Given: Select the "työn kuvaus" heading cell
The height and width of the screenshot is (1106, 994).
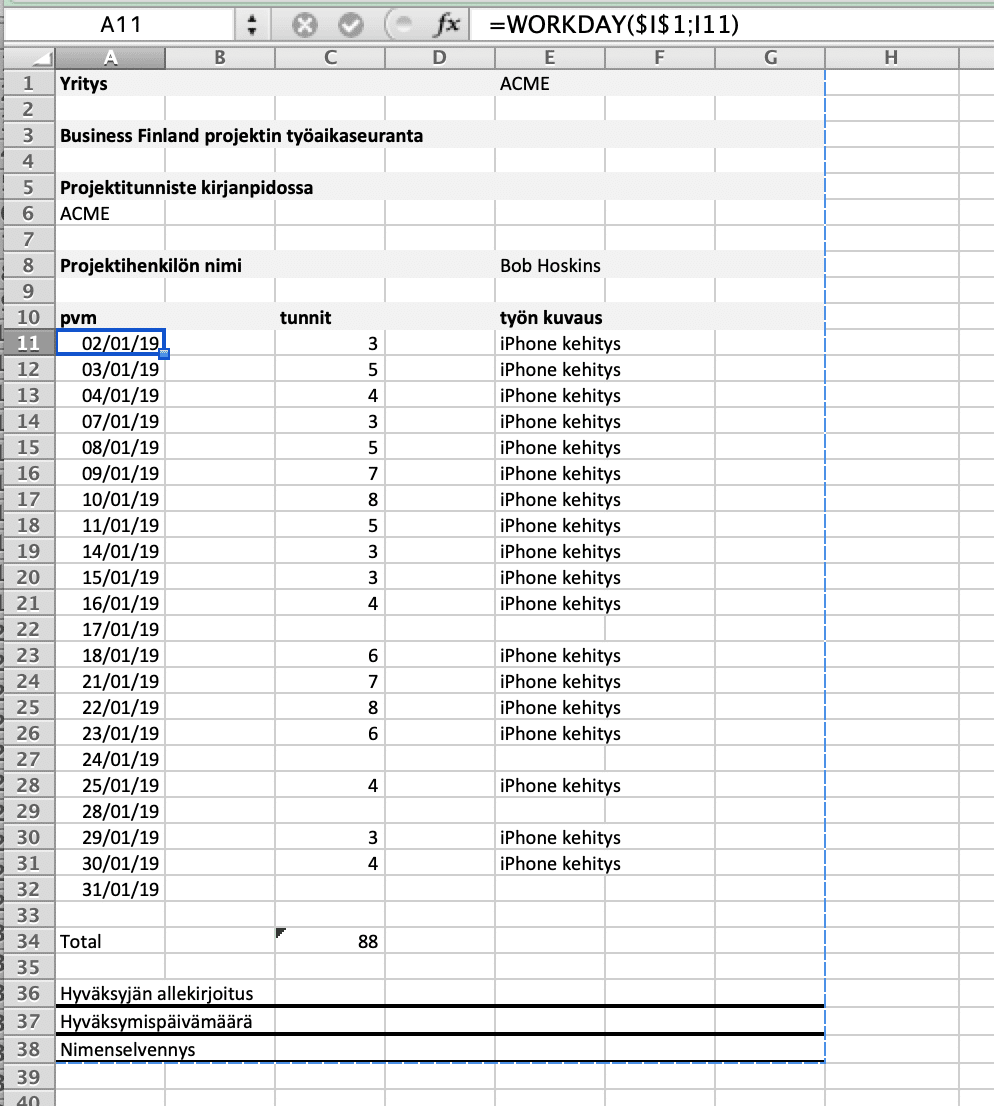Looking at the screenshot, I should click(x=550, y=317).
